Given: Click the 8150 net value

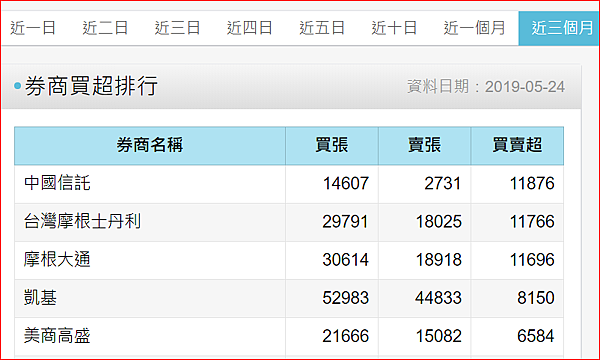Looking at the screenshot, I should (x=536, y=298).
